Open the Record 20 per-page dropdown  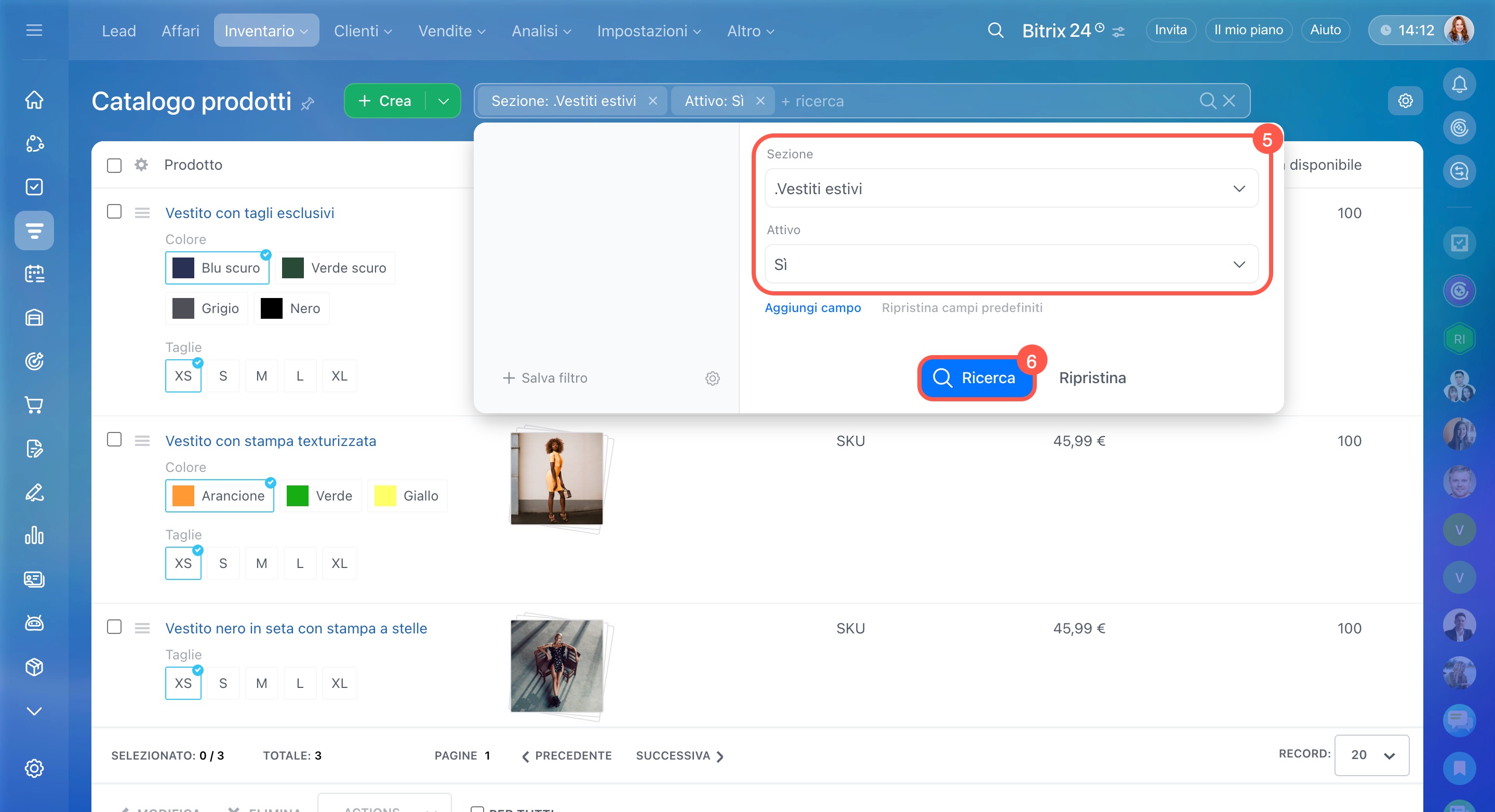1371,754
